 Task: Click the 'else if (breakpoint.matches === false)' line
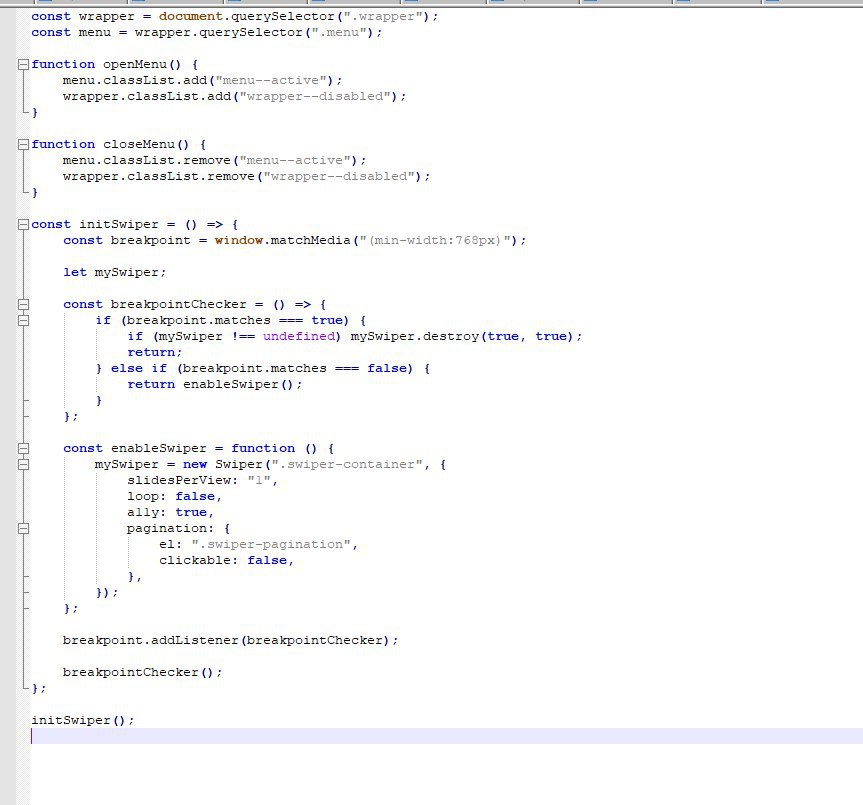point(263,368)
